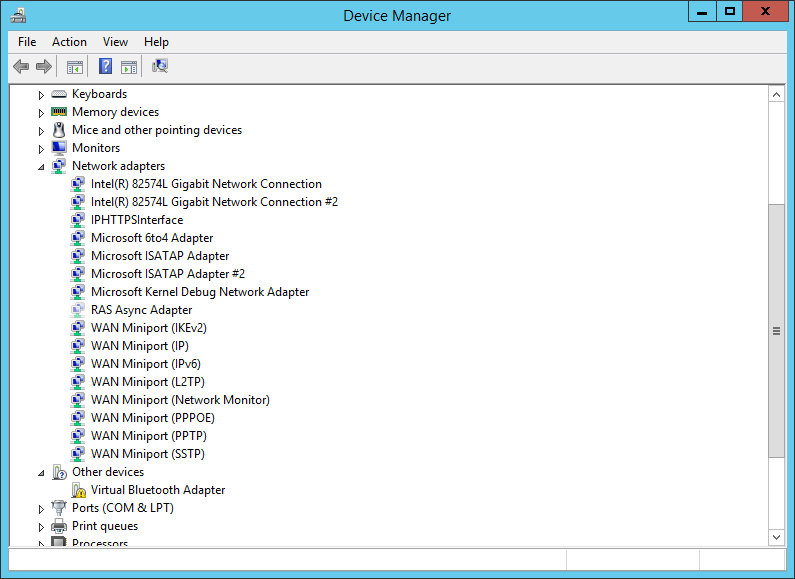Image resolution: width=795 pixels, height=579 pixels.
Task: Click the Other devices category icon
Action: tap(59, 472)
